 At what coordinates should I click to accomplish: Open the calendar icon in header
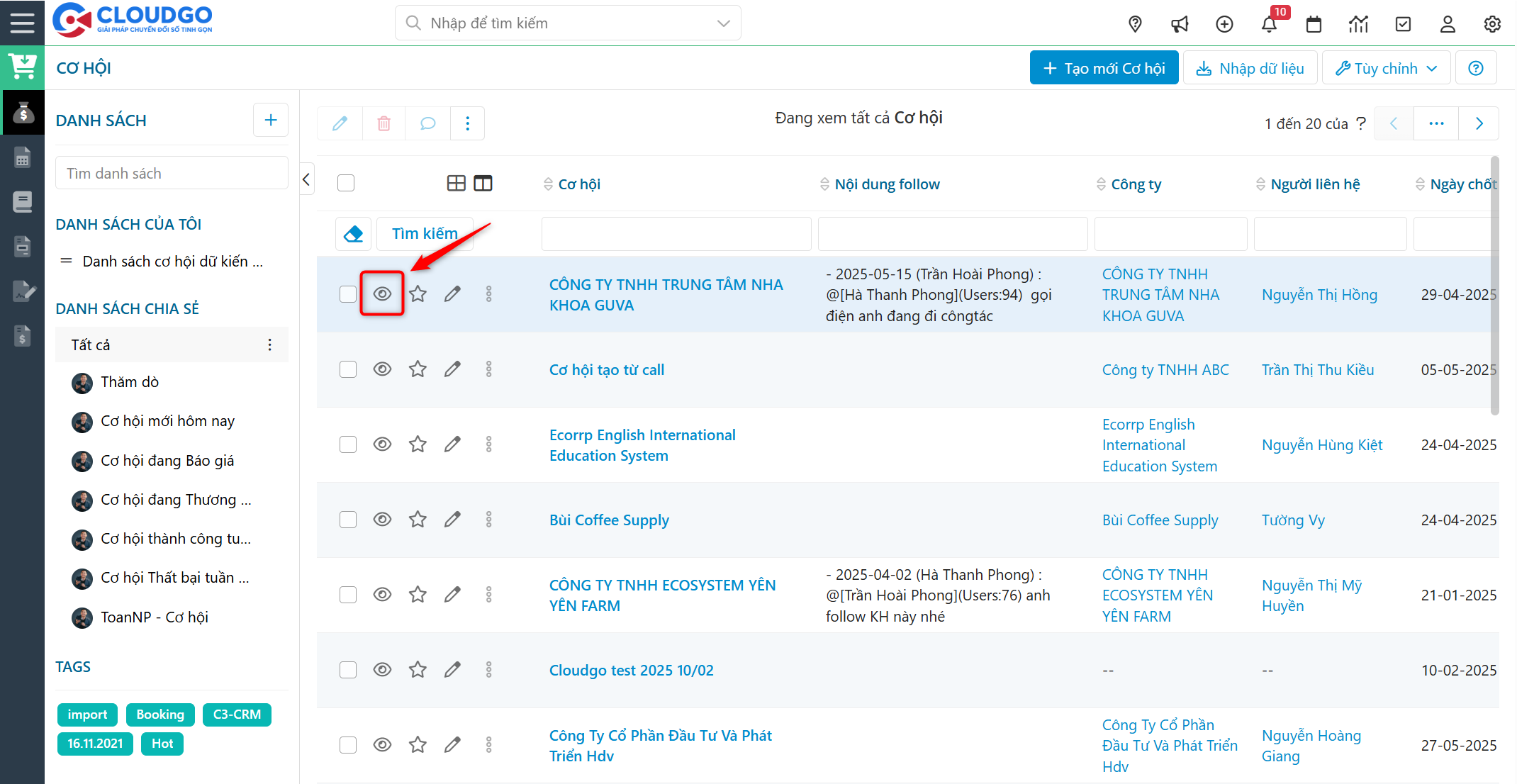click(x=1314, y=24)
